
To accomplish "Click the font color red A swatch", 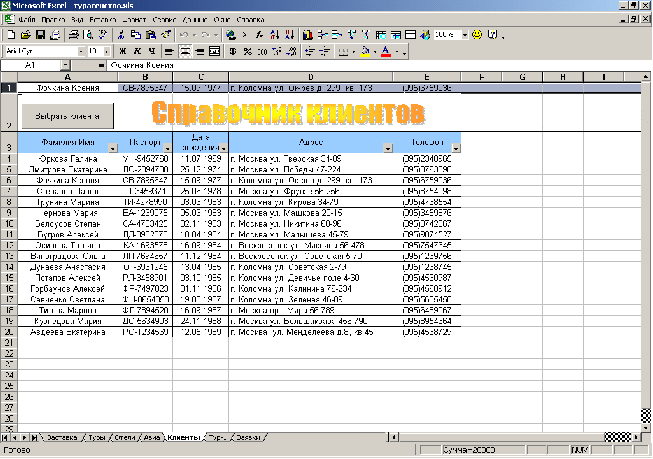I will point(386,51).
